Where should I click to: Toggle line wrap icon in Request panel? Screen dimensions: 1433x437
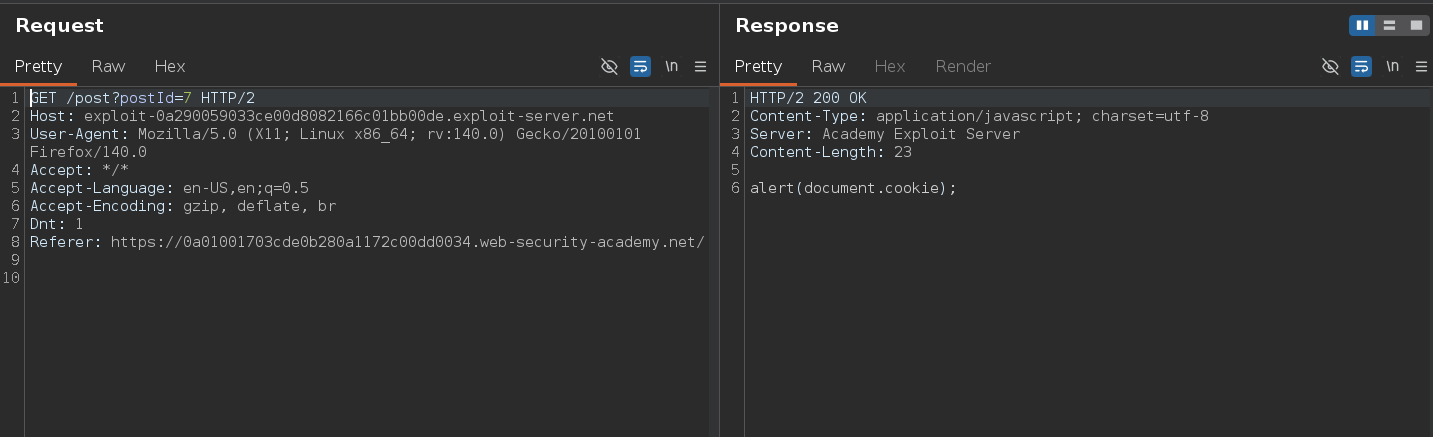pos(640,66)
